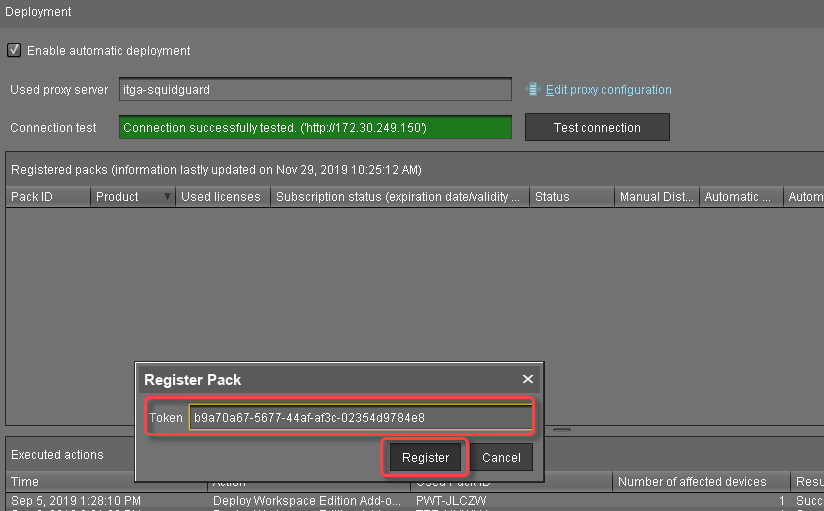Click the Edit proxy configuration icon
This screenshot has height=511, width=824.
click(532, 90)
